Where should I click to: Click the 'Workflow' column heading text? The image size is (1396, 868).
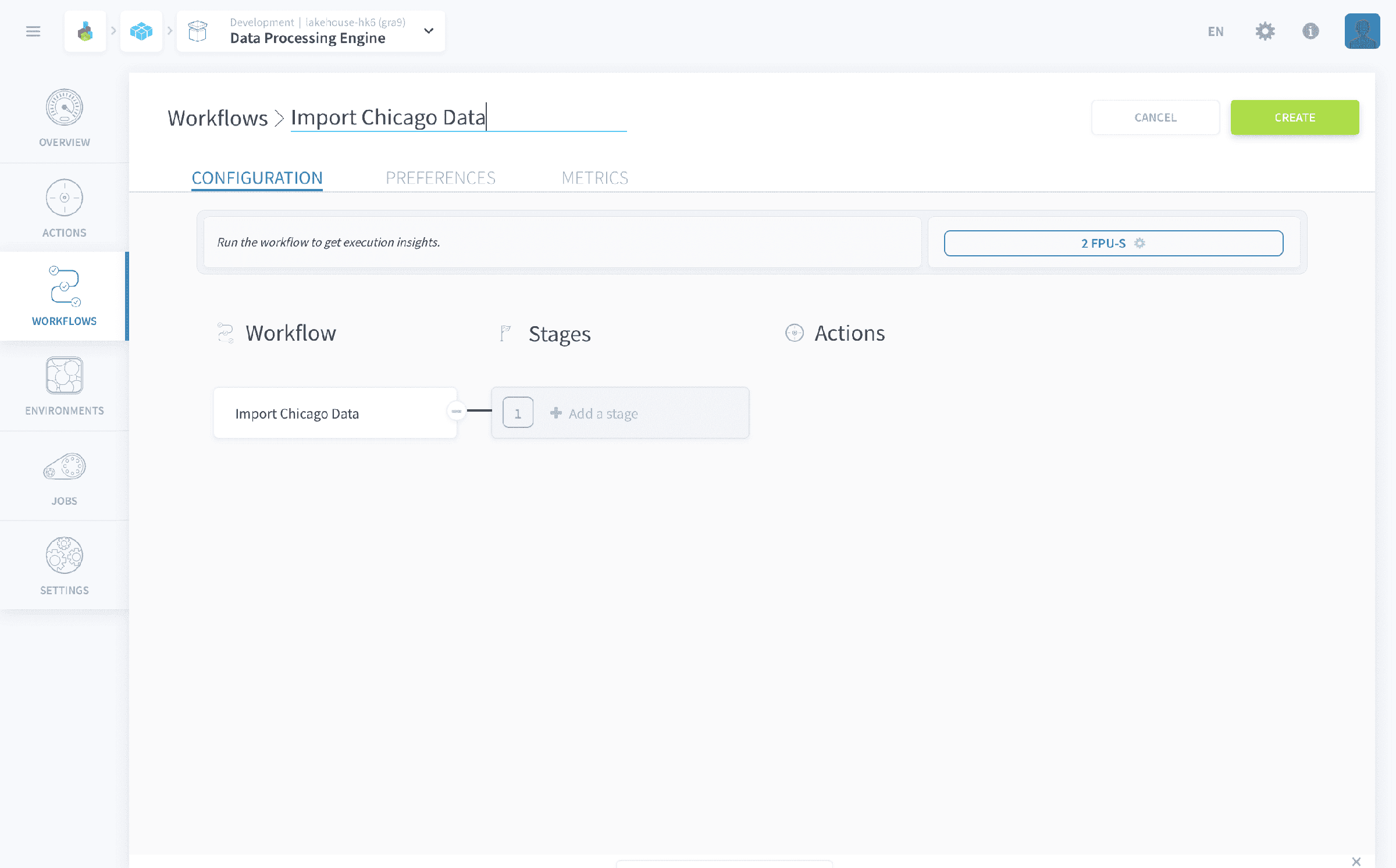pos(291,334)
